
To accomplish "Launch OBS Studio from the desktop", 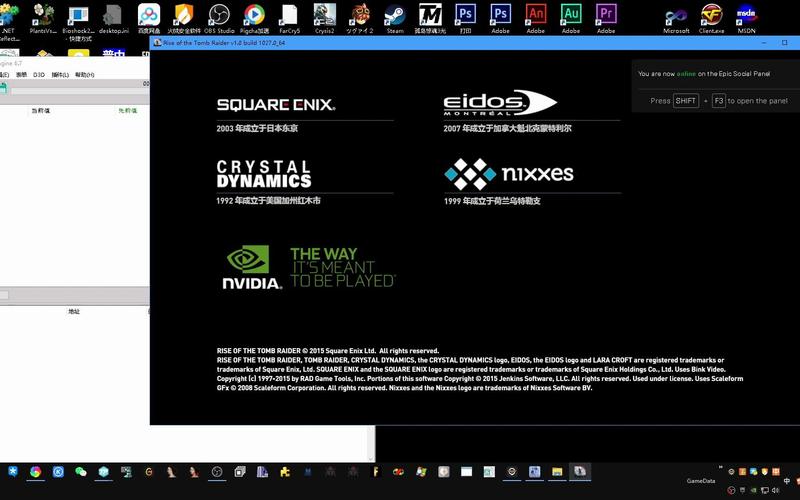I will click(218, 15).
